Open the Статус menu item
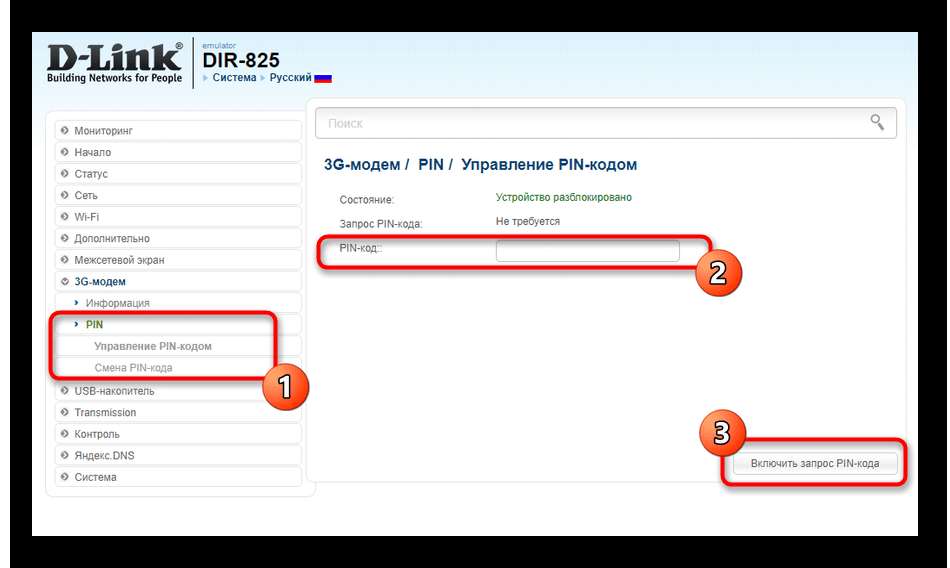 [178, 173]
